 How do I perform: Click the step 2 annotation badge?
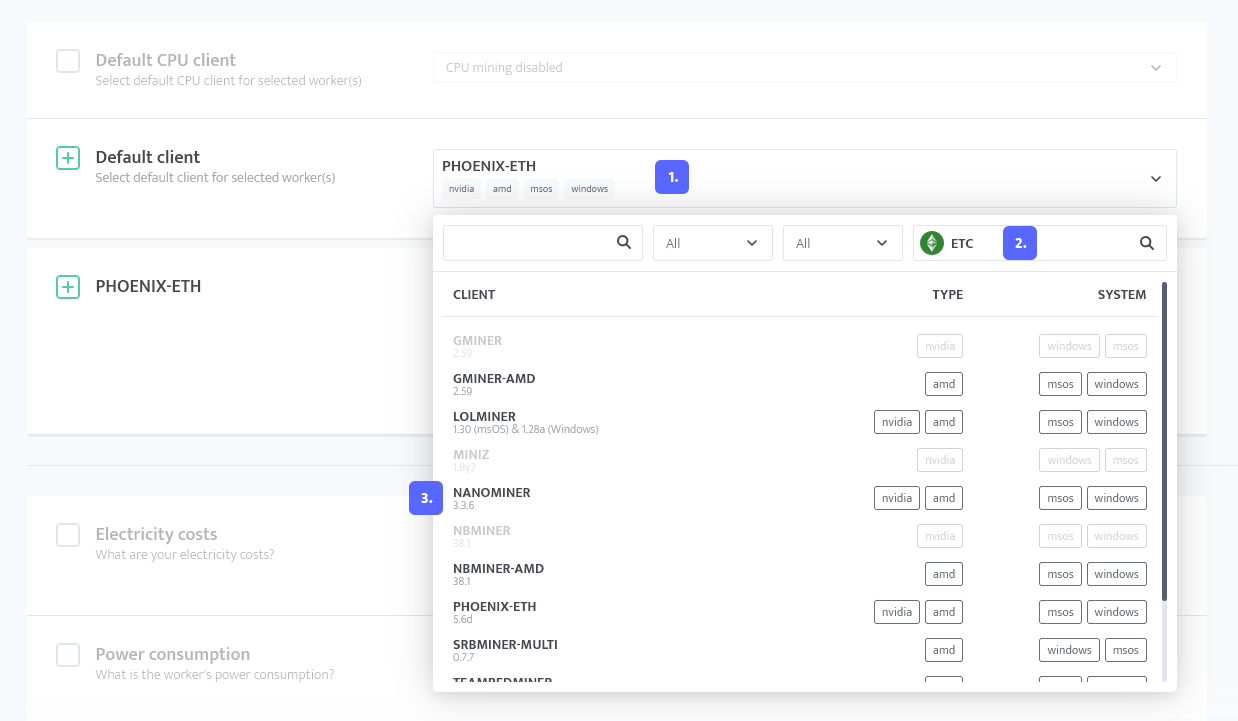(x=1020, y=243)
